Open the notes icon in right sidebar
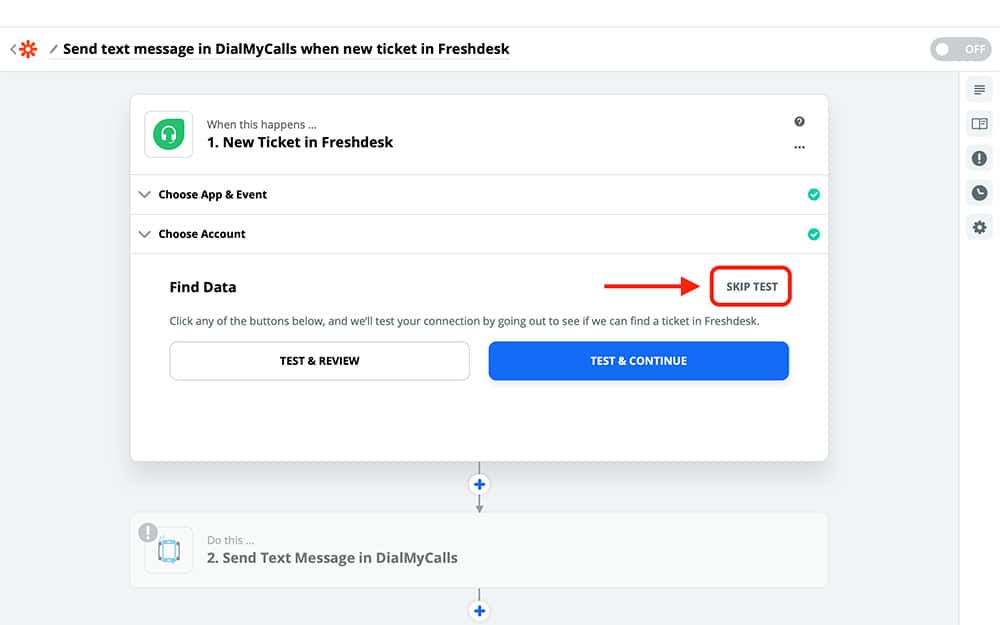 [x=979, y=90]
